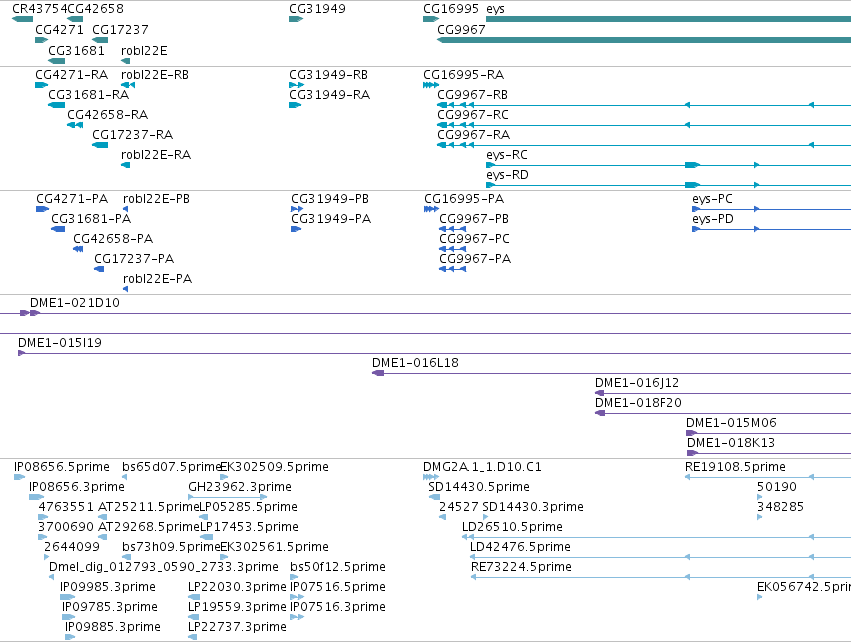Screen dimensions: 851x642
Task: Click the GH23962.3prime EST feature line
Action: click(x=227, y=497)
